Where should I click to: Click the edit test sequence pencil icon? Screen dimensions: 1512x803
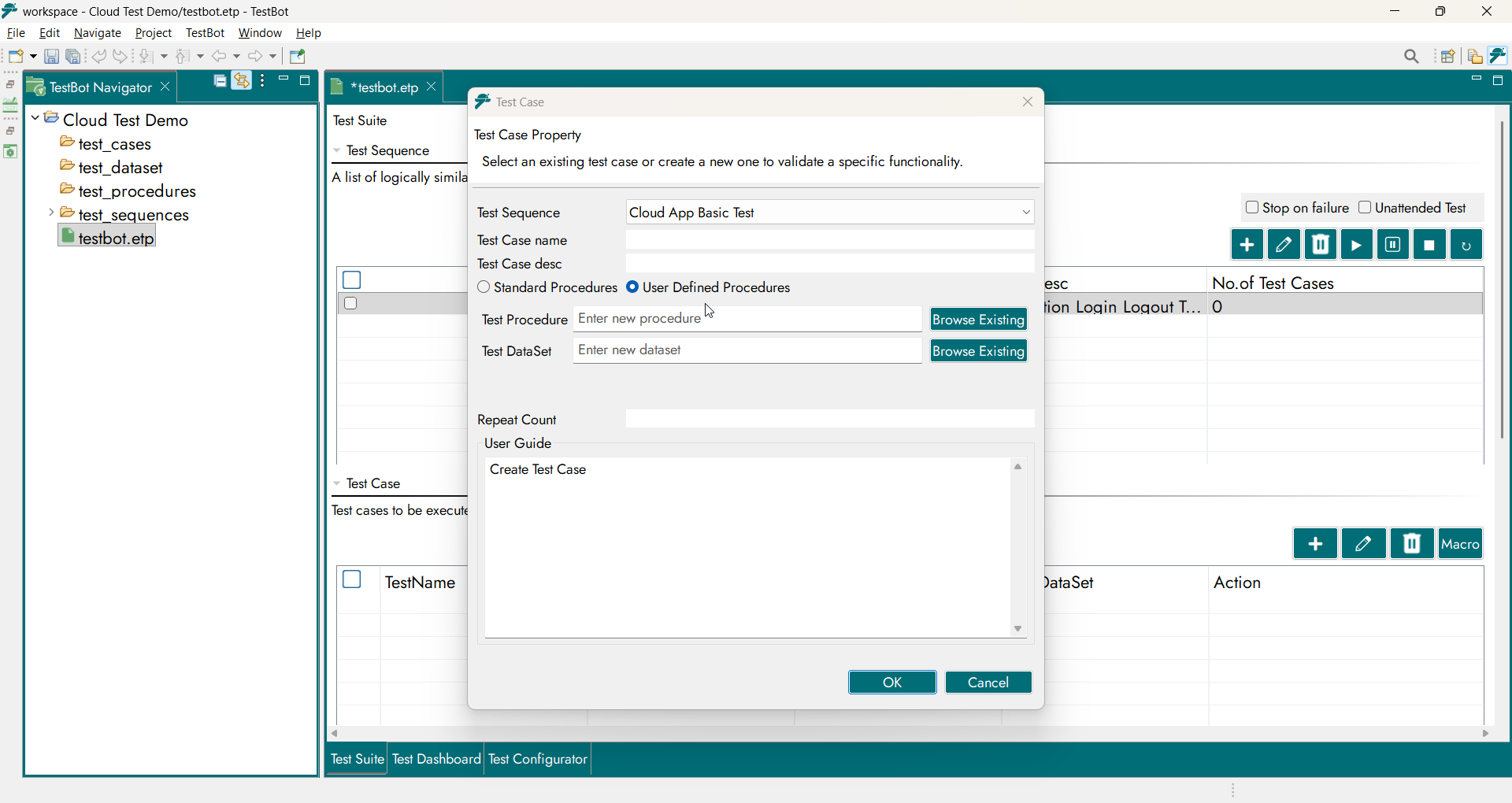point(1284,245)
